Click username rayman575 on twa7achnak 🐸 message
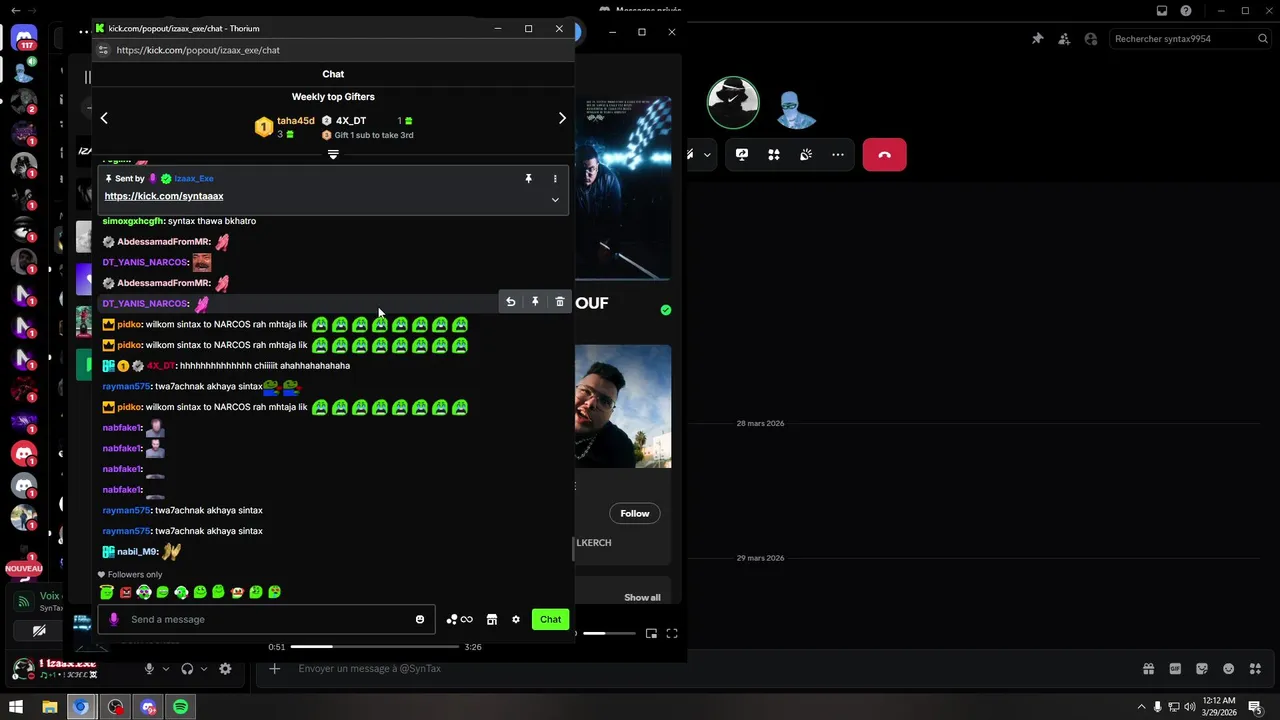The width and height of the screenshot is (1280, 720). click(x=126, y=386)
